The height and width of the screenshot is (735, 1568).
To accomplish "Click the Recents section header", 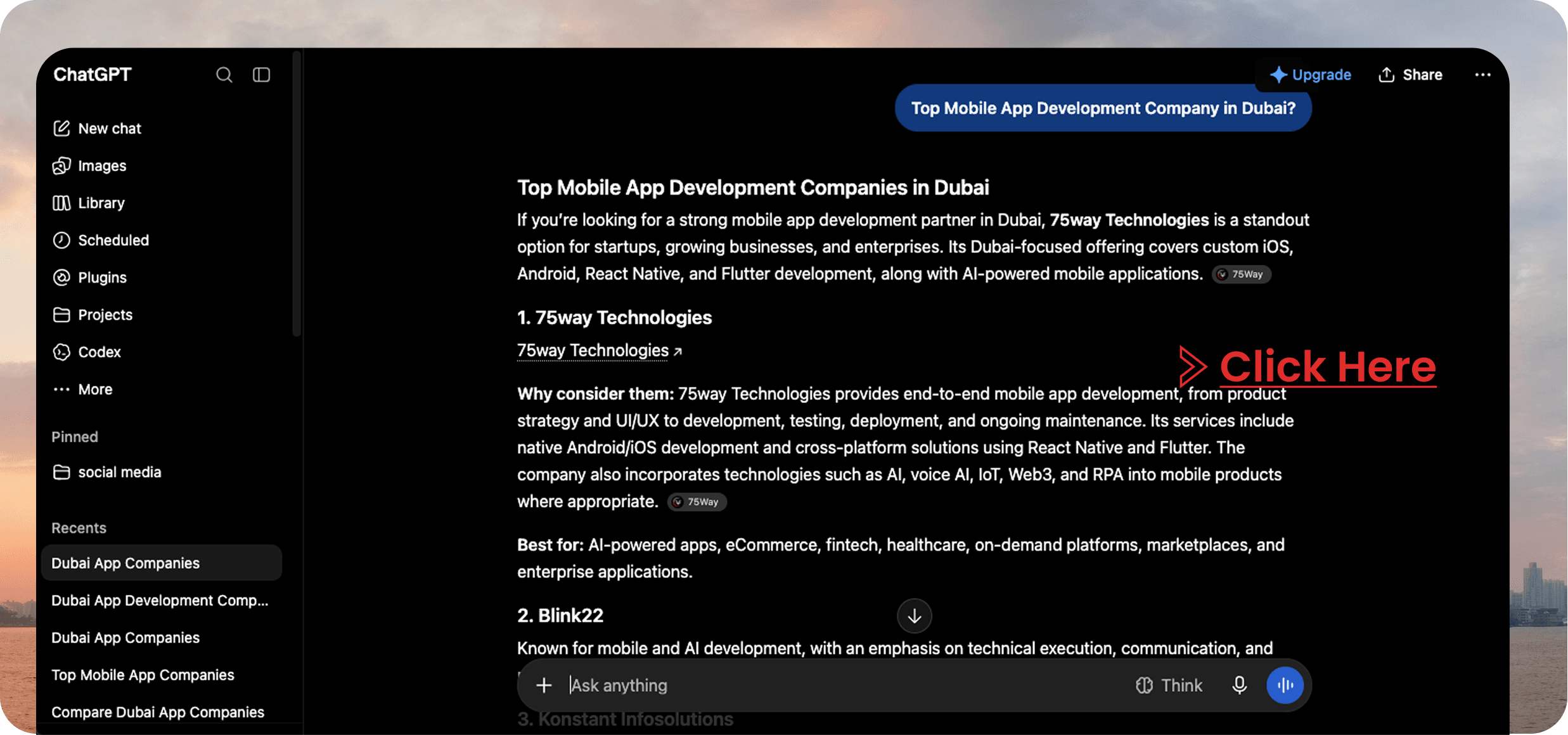I will [x=79, y=528].
